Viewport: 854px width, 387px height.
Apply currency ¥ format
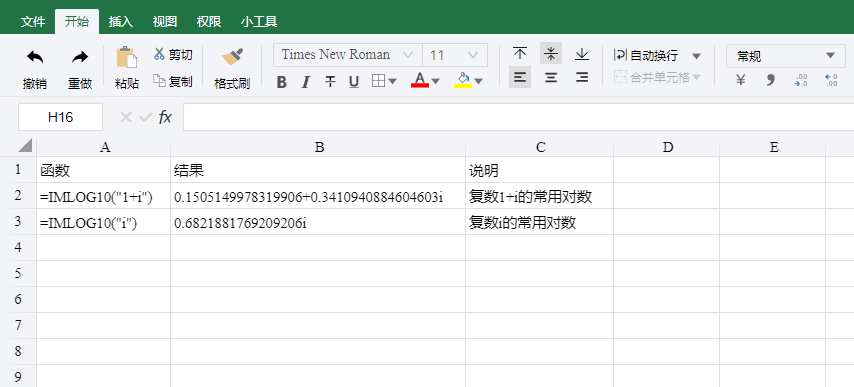coord(740,81)
